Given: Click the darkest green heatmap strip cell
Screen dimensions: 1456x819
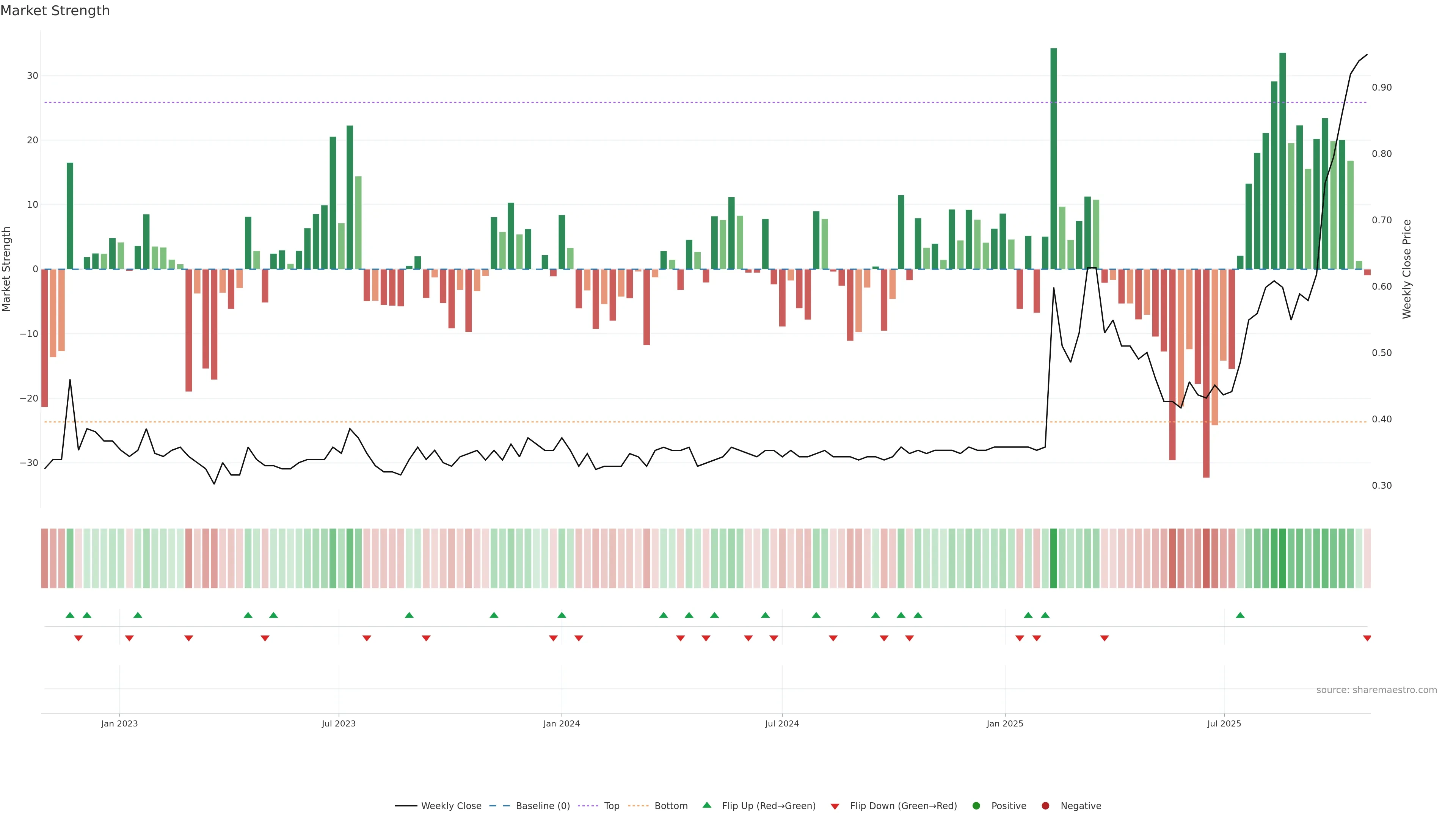Looking at the screenshot, I should tap(1053, 558).
